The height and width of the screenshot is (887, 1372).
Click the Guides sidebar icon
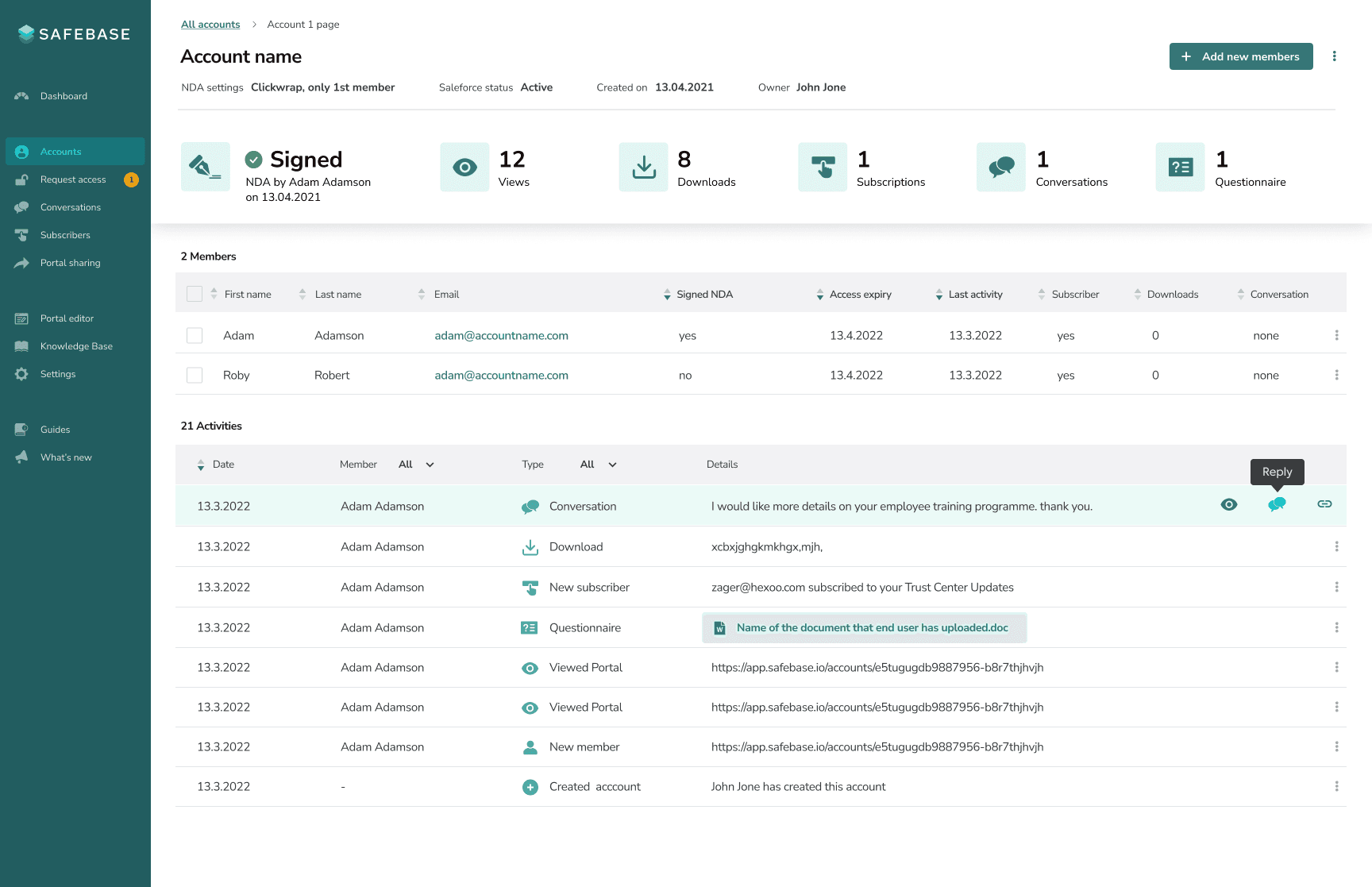(x=21, y=430)
